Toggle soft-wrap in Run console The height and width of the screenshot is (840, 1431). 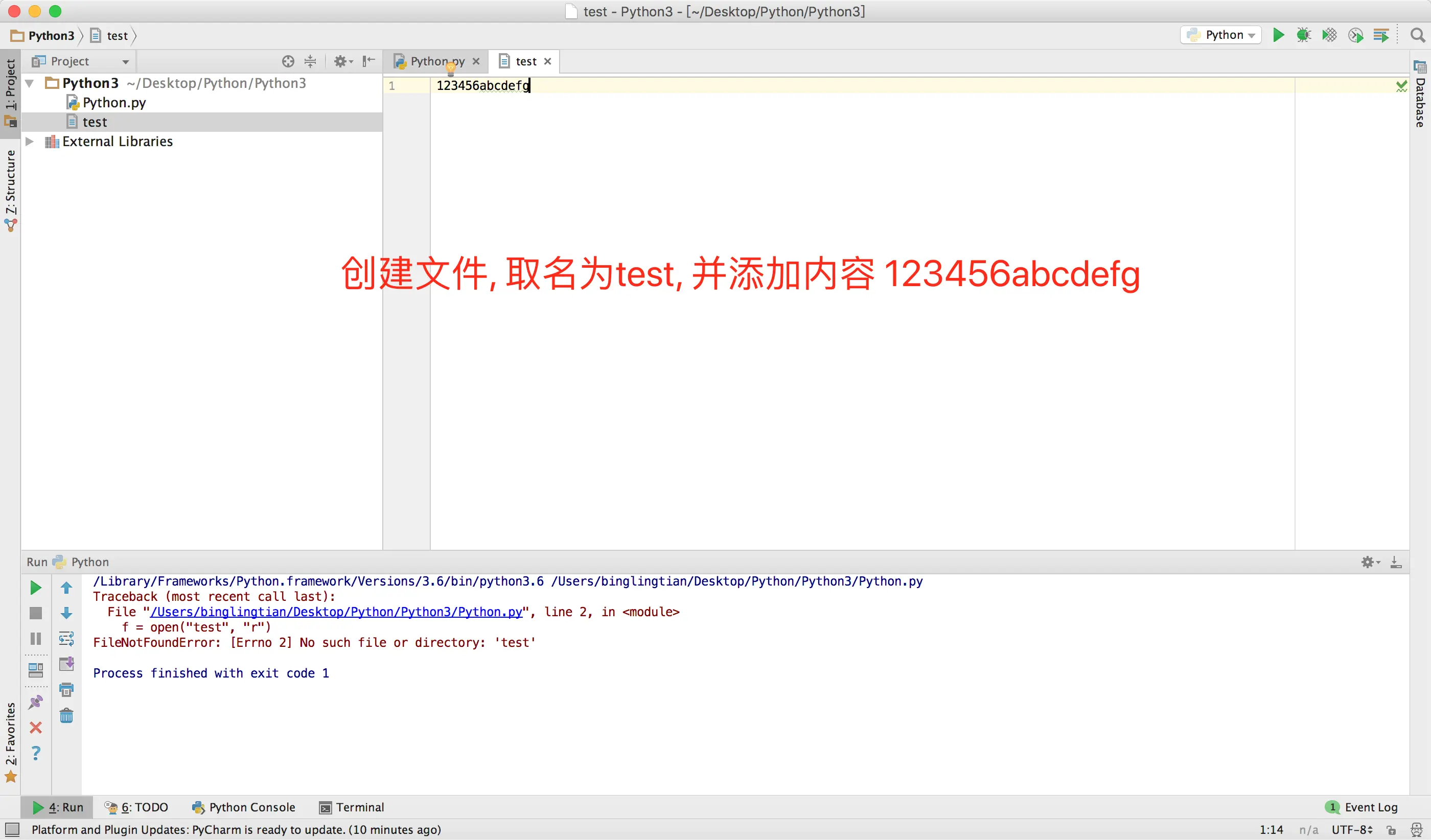click(66, 639)
